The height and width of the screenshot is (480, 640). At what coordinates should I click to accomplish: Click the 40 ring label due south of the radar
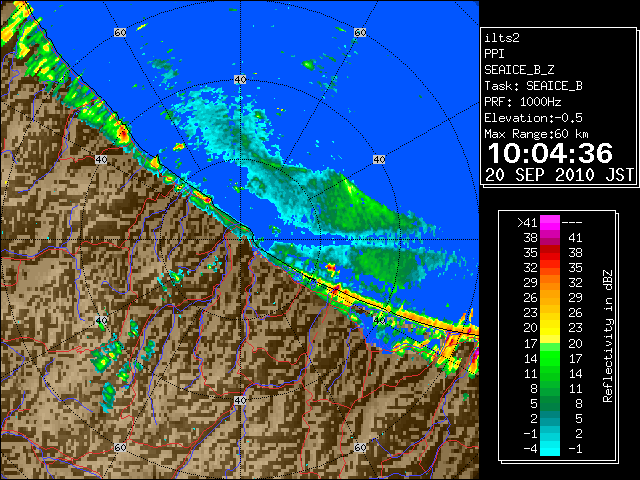click(x=240, y=400)
